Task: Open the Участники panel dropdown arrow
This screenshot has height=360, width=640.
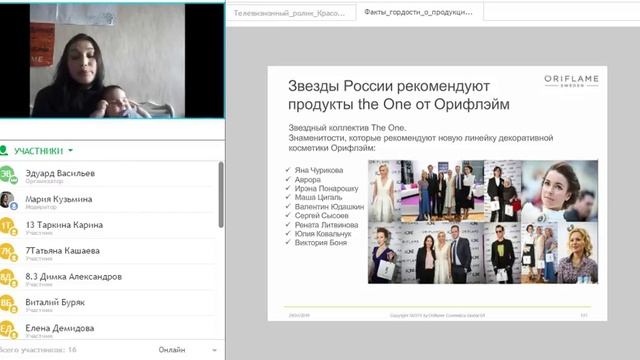Action: pos(71,151)
